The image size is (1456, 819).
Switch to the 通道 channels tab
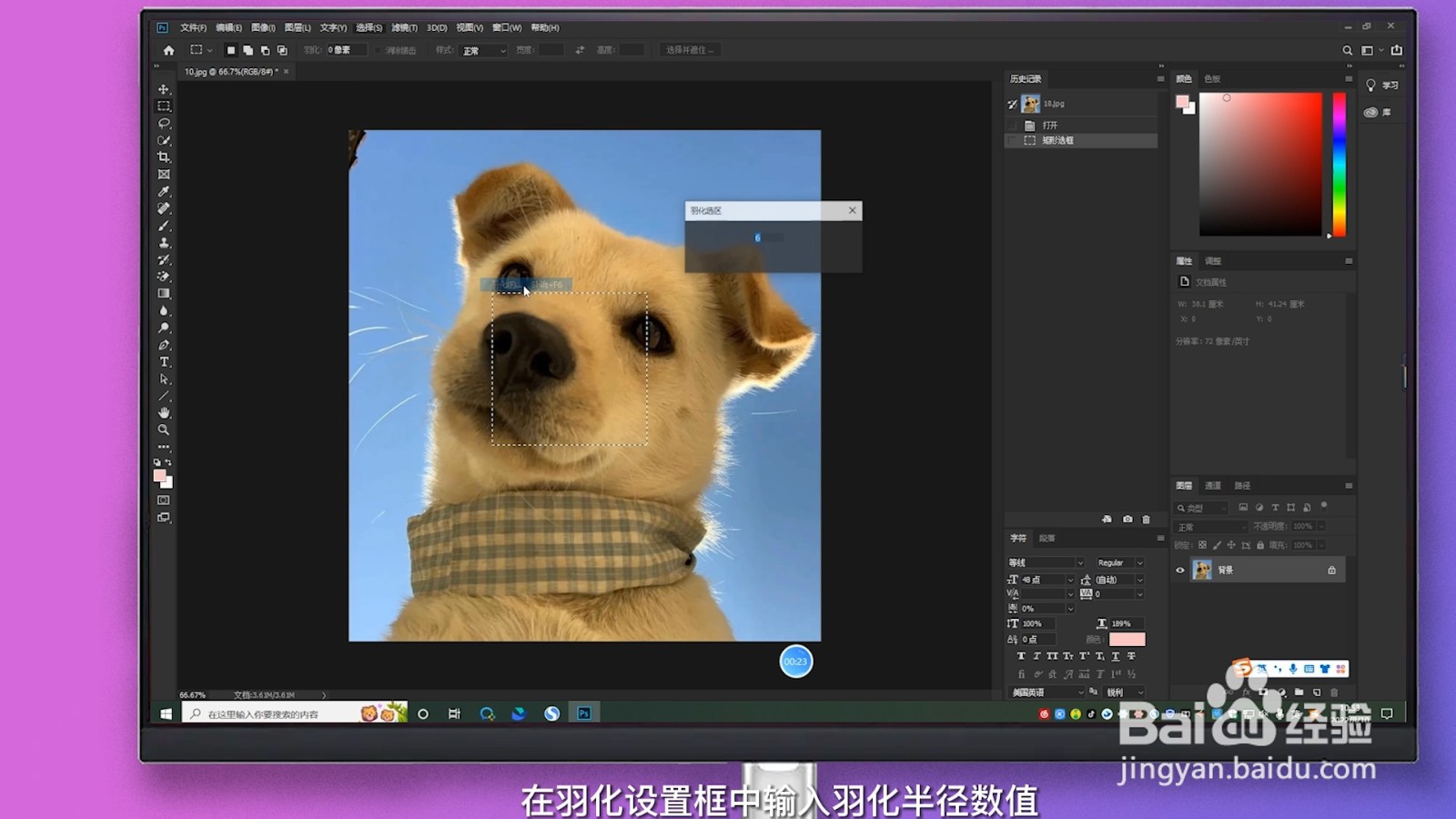(1213, 486)
